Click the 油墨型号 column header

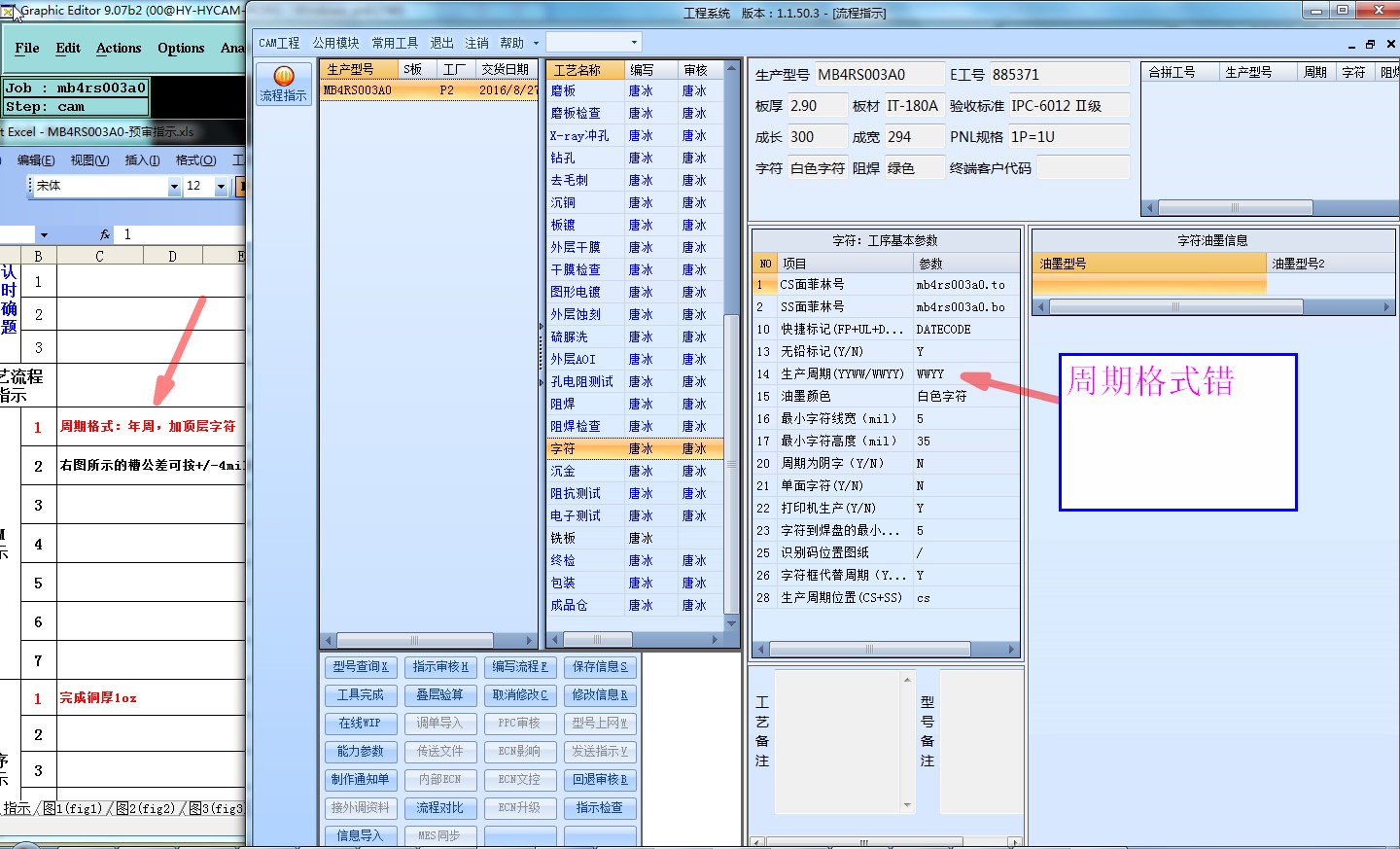tap(1149, 264)
